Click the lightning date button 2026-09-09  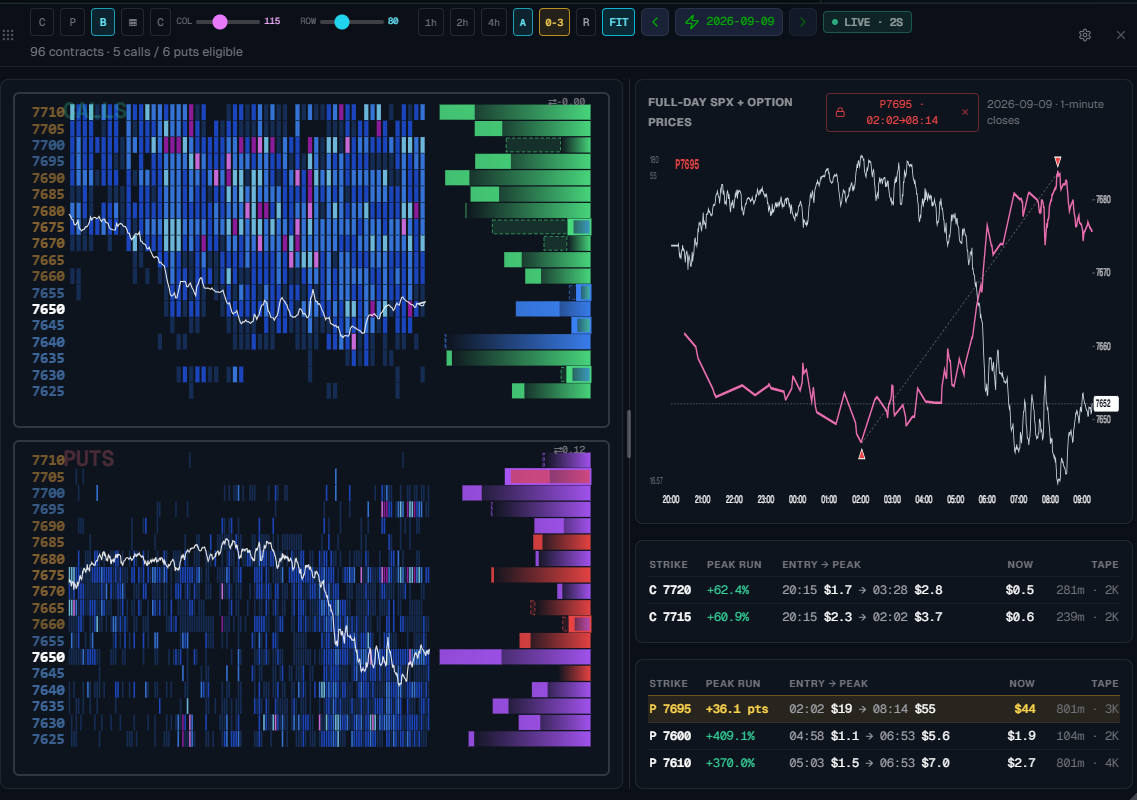(x=729, y=22)
